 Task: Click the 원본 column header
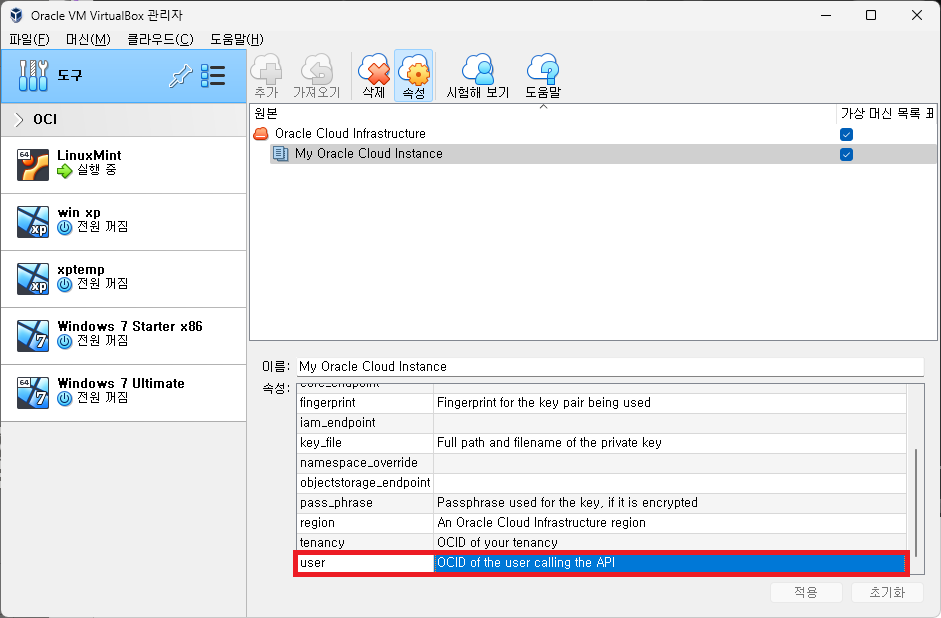coord(543,113)
